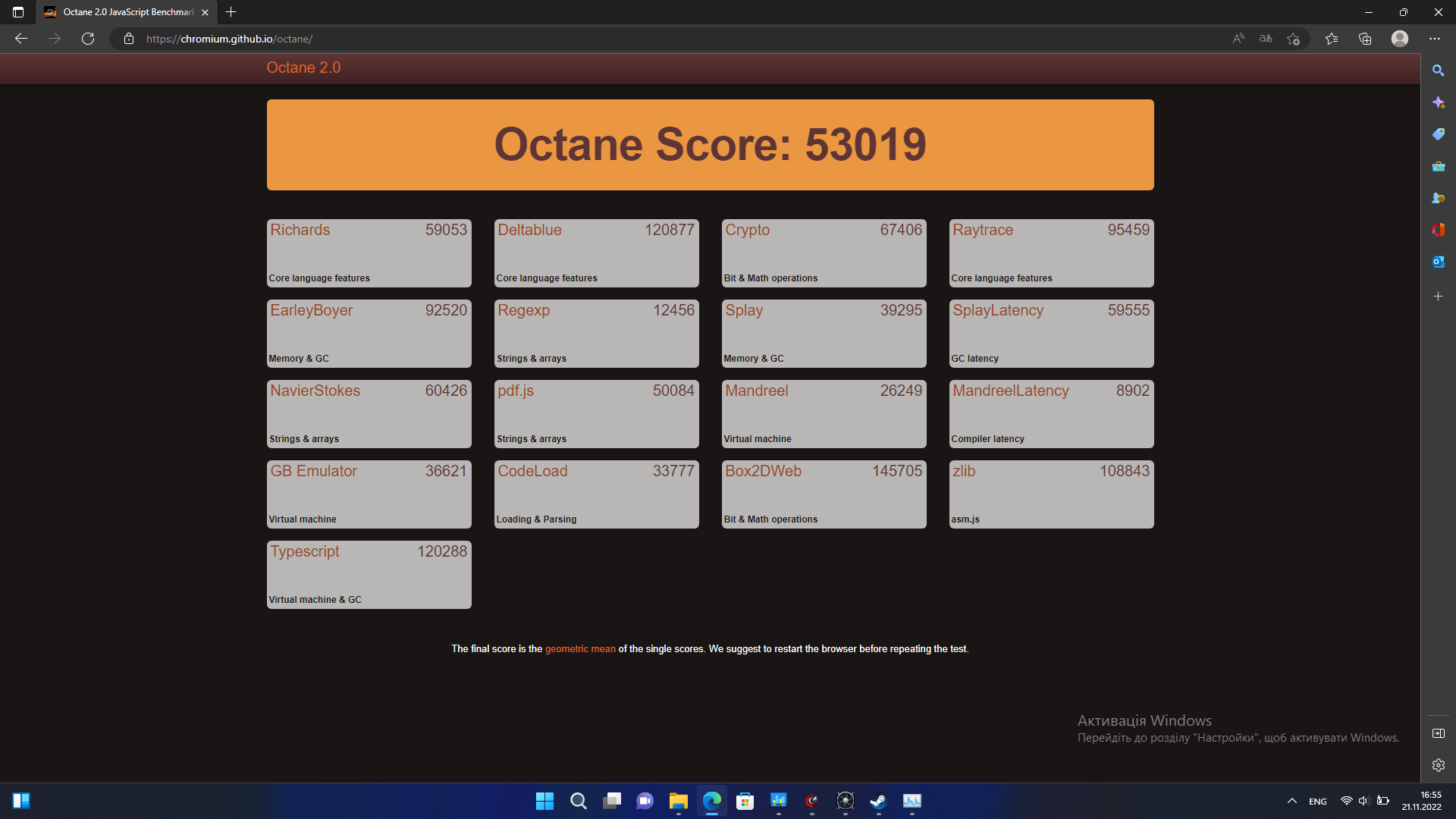View site information lock icon
Viewport: 1456px width, 819px height.
129,39
